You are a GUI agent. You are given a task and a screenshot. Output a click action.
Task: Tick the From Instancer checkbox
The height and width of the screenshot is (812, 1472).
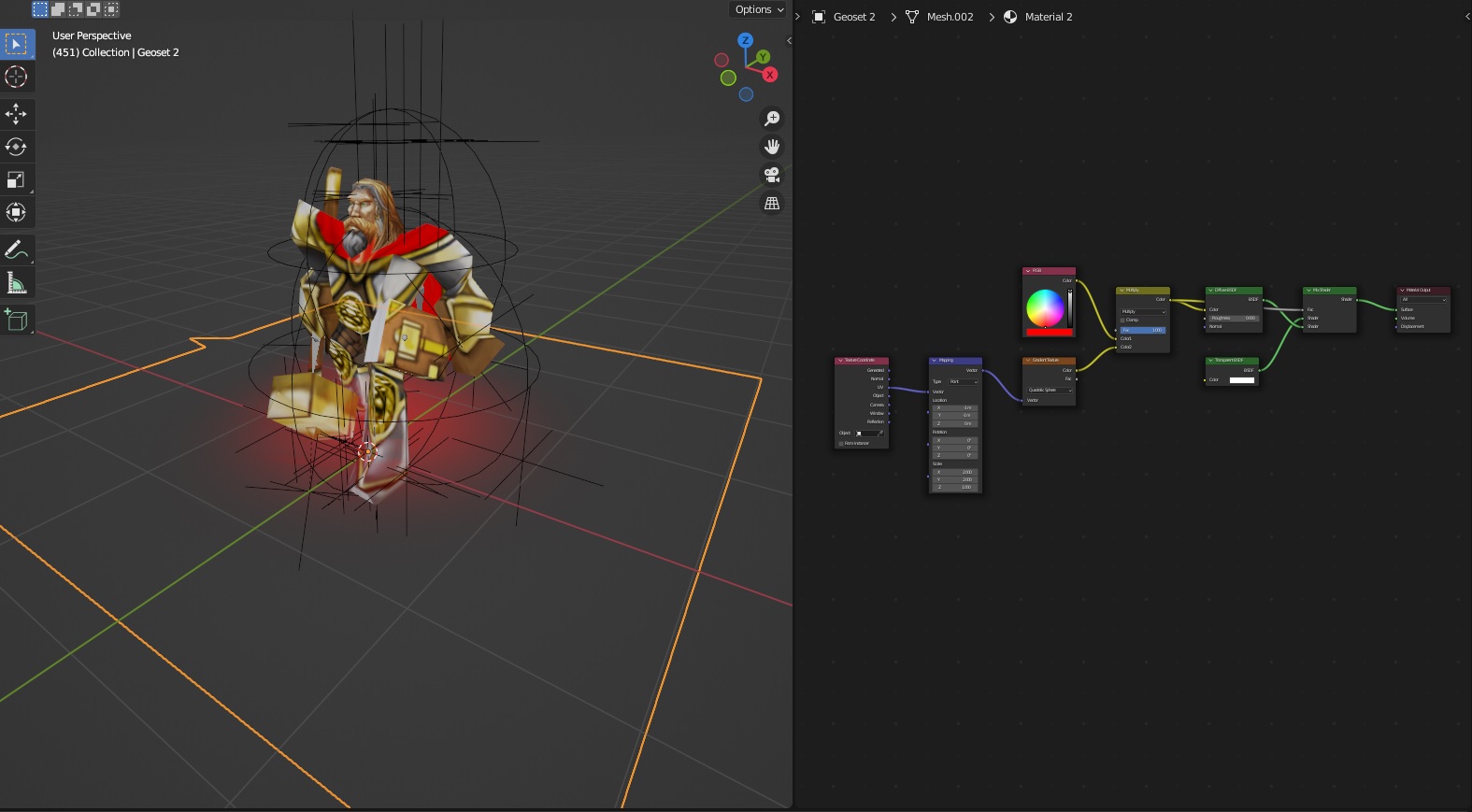841,444
